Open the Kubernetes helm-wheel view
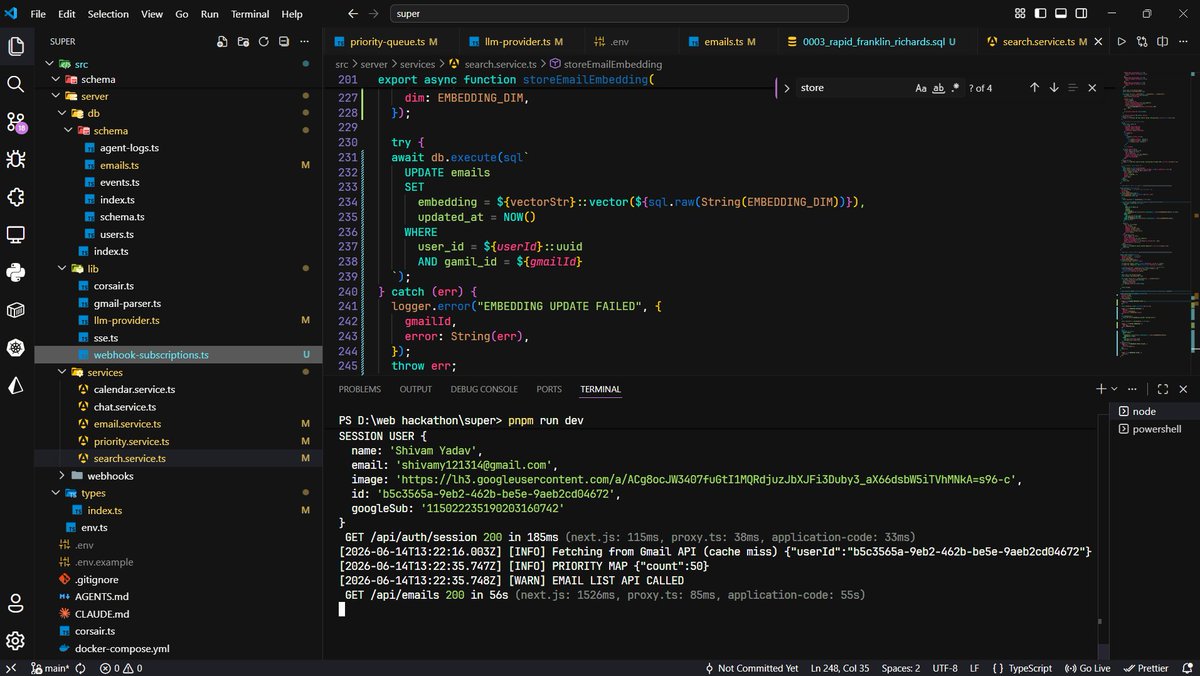The image size is (1200, 676). [x=16, y=348]
